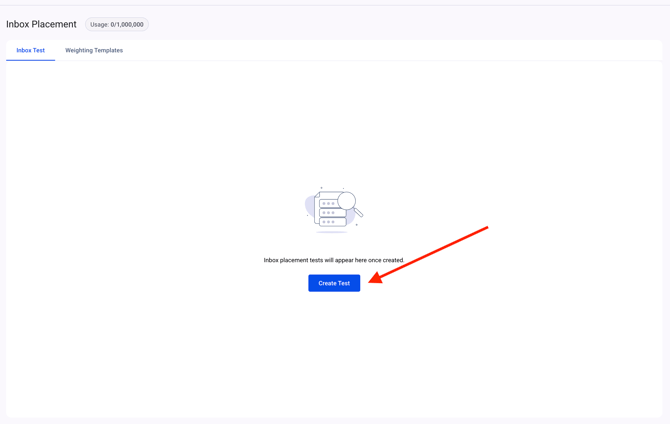Click the magnifier handle in the empty-state graphic

pyautogui.click(x=358, y=212)
